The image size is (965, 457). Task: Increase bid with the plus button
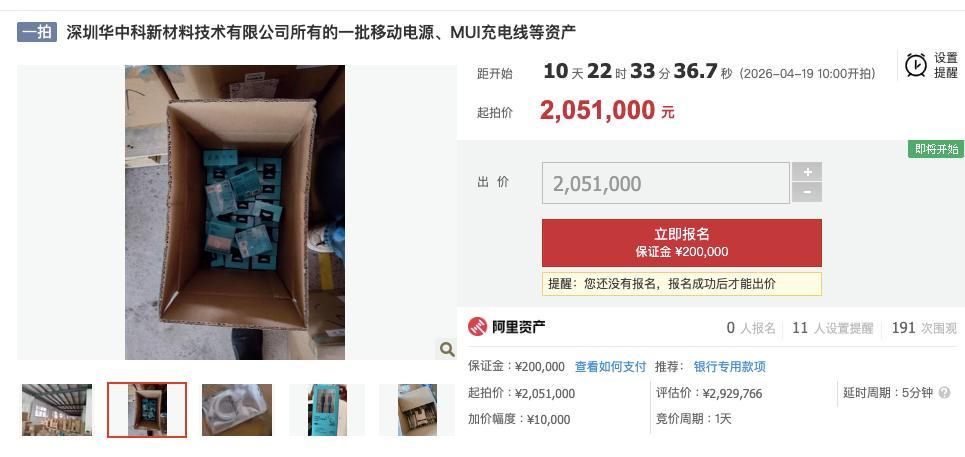807,172
